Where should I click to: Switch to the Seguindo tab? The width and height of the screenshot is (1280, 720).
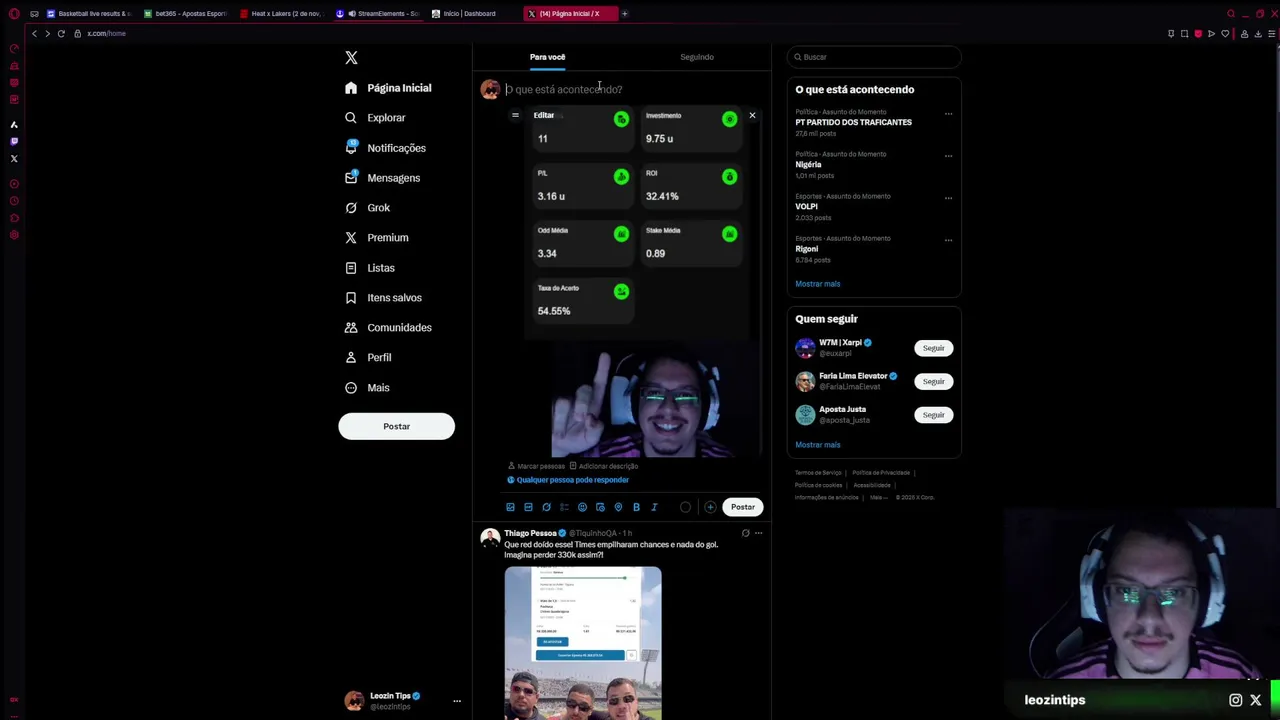click(x=697, y=57)
